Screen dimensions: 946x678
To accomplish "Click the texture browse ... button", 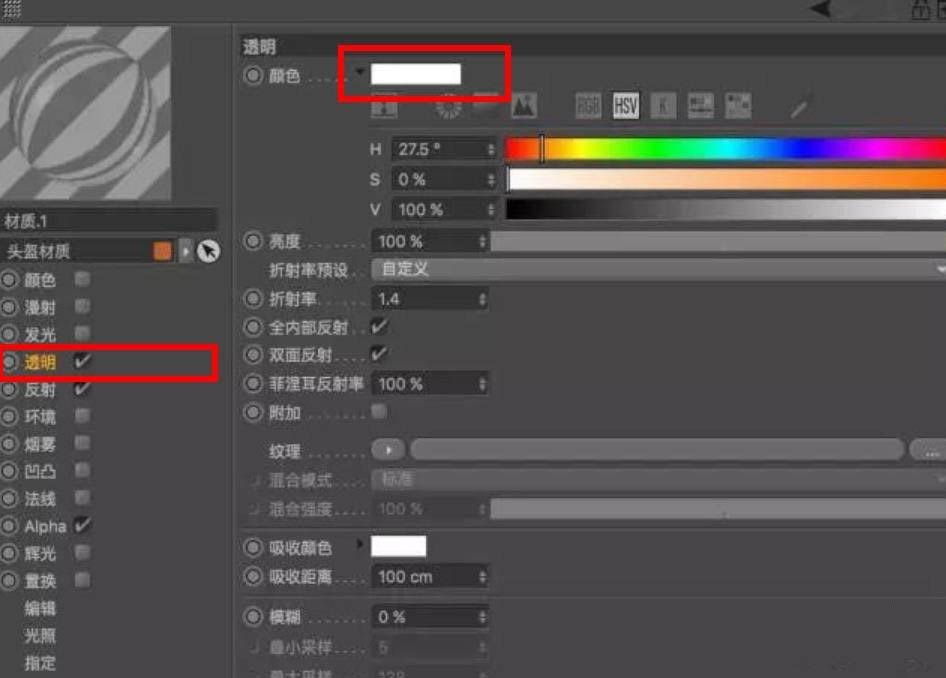I will pyautogui.click(x=932, y=450).
